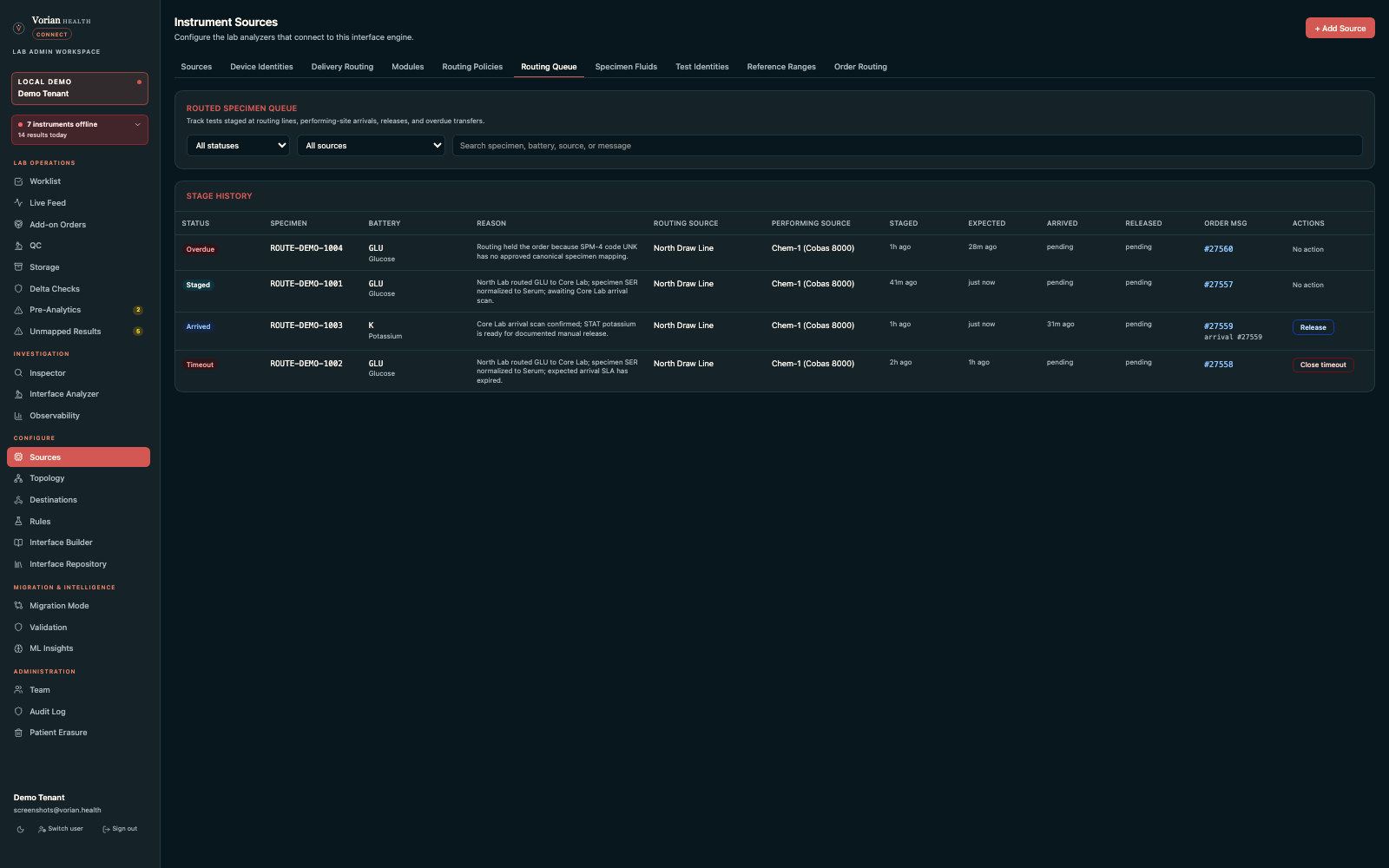The width and height of the screenshot is (1389, 868).
Task: Open the Local Demo tenant selector
Action: click(80, 88)
